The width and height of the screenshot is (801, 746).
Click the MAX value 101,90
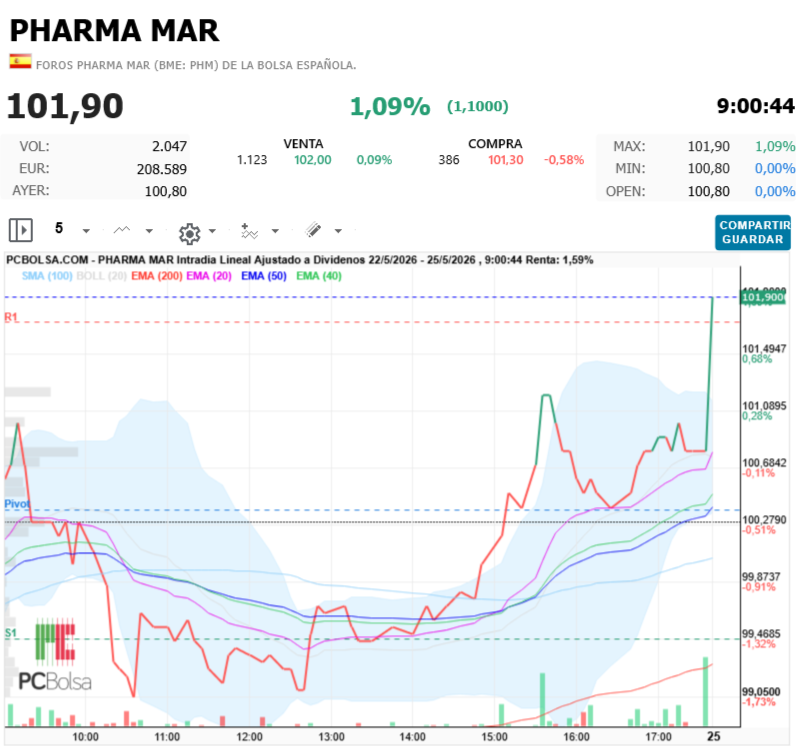(709, 147)
